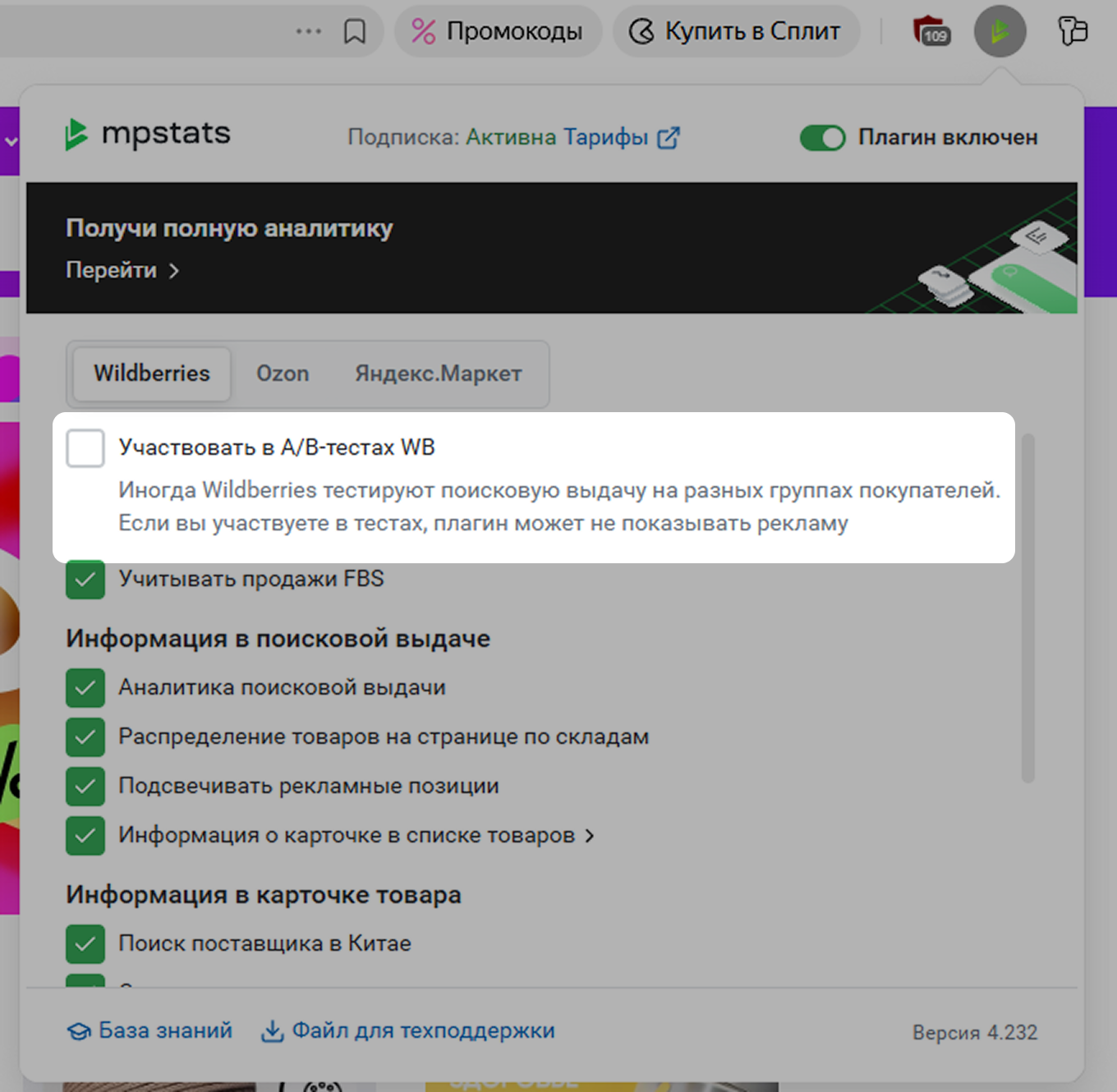This screenshot has height=1092, width=1117.
Task: Expand Информация о карточке в списке товаров
Action: point(590,836)
